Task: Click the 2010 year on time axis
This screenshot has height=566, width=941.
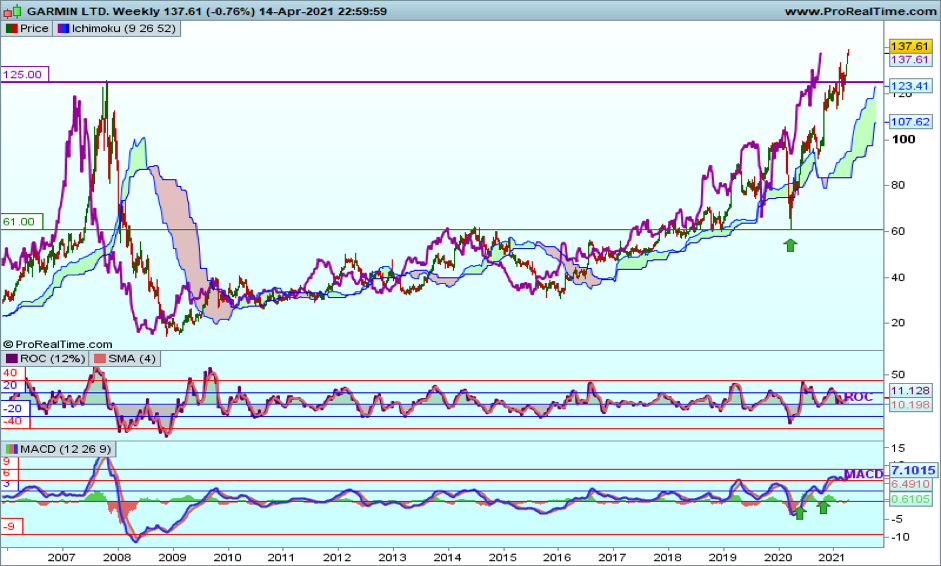Action: coord(227,558)
